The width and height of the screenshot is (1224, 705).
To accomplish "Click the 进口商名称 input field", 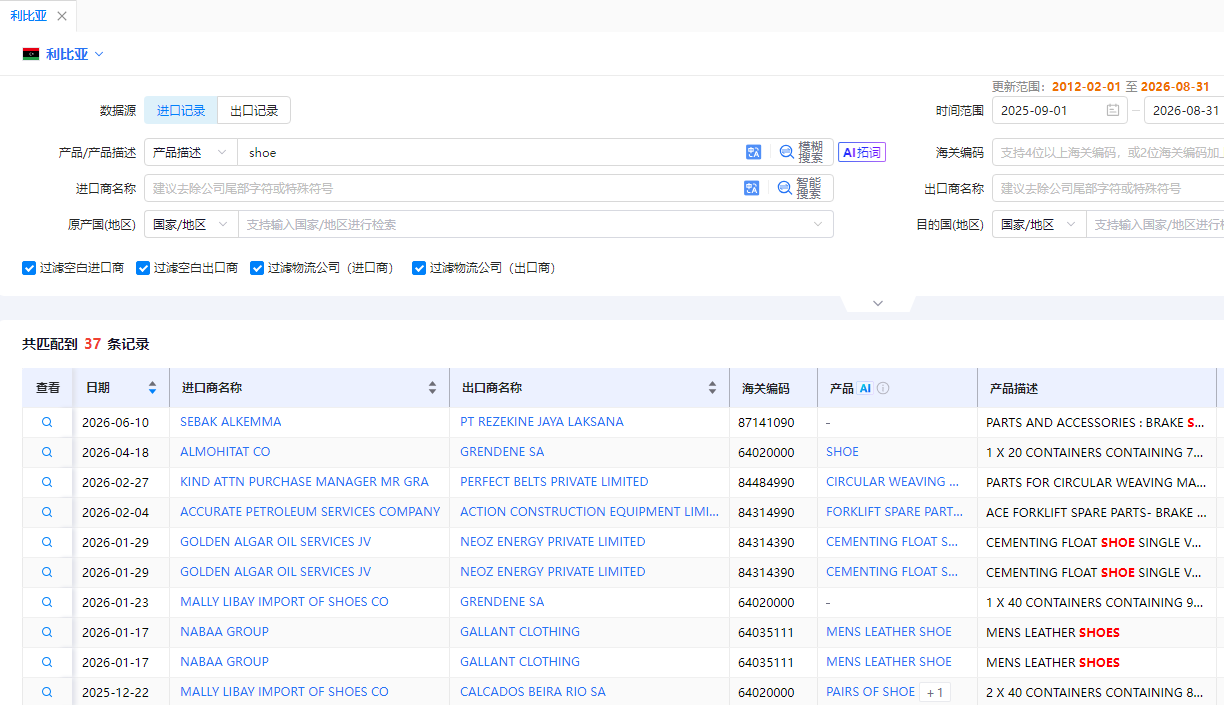I will pyautogui.click(x=441, y=188).
